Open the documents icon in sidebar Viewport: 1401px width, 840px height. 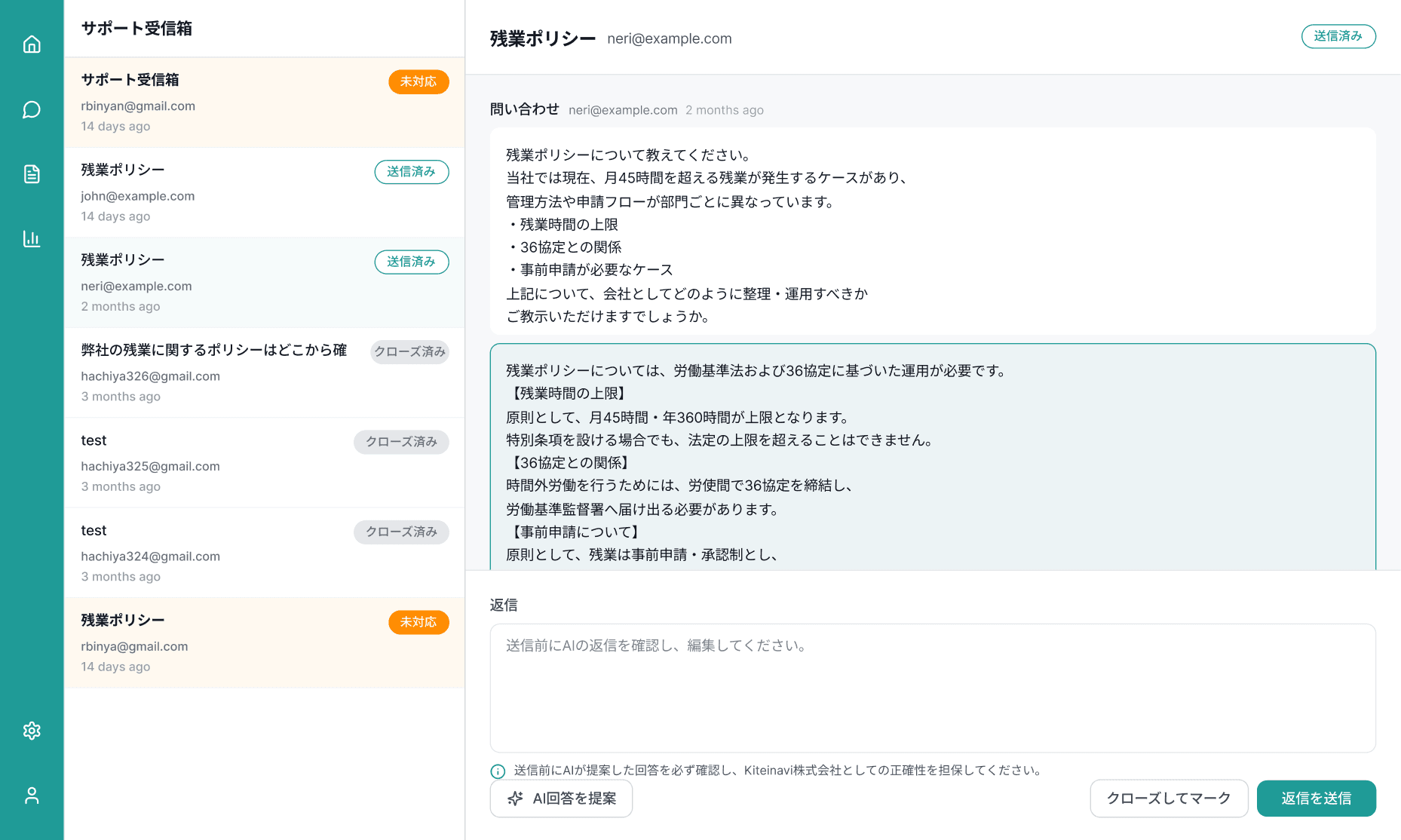pos(32,174)
